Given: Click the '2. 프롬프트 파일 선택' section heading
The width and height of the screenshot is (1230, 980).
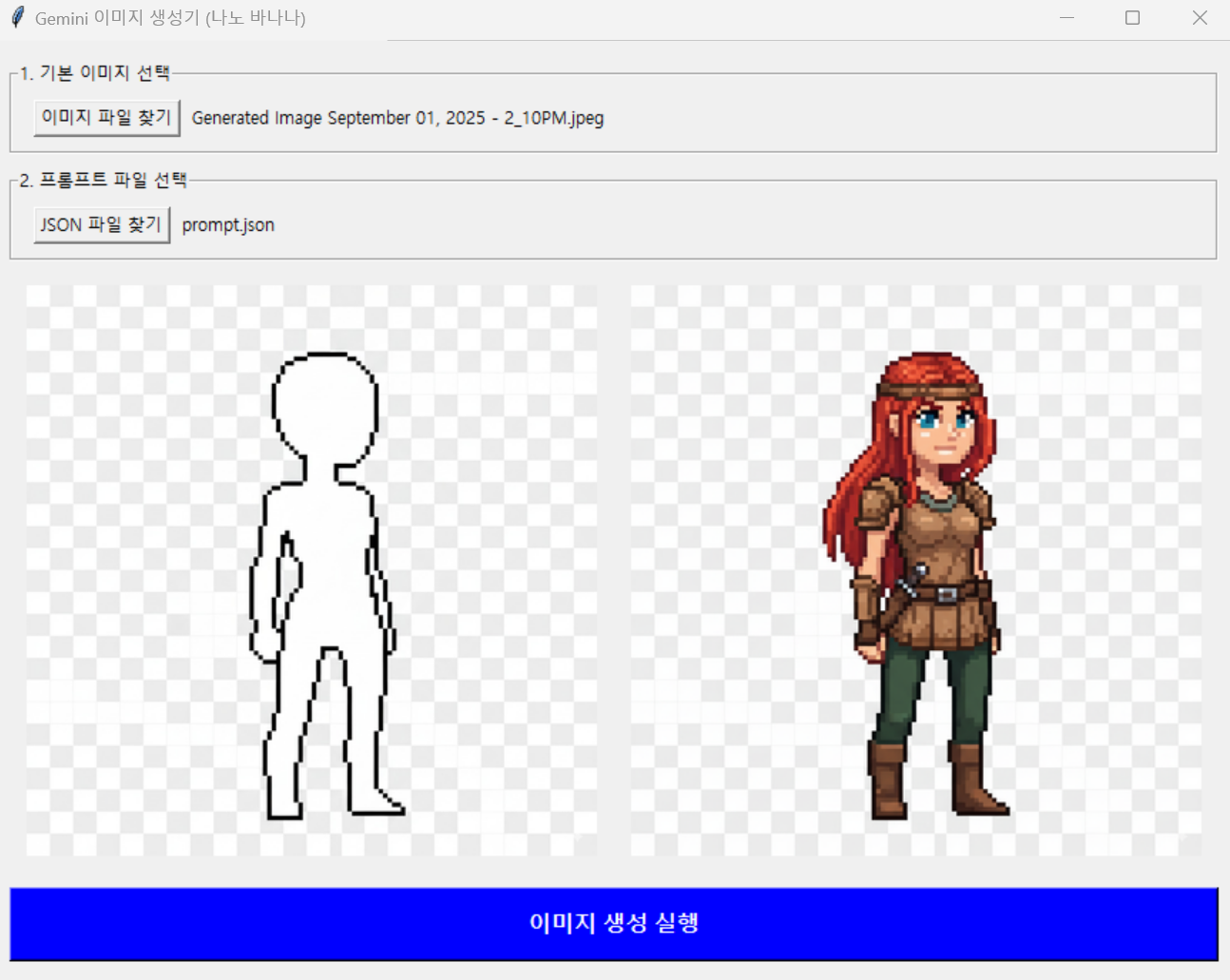Looking at the screenshot, I should click(104, 181).
